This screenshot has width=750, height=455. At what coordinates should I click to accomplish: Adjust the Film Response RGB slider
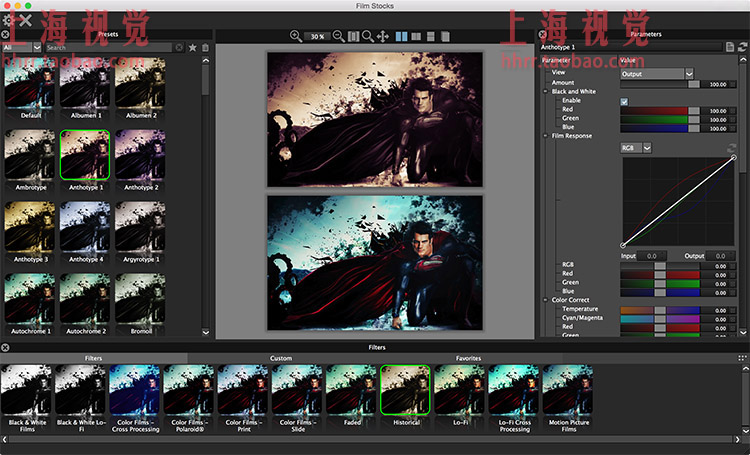click(x=660, y=266)
